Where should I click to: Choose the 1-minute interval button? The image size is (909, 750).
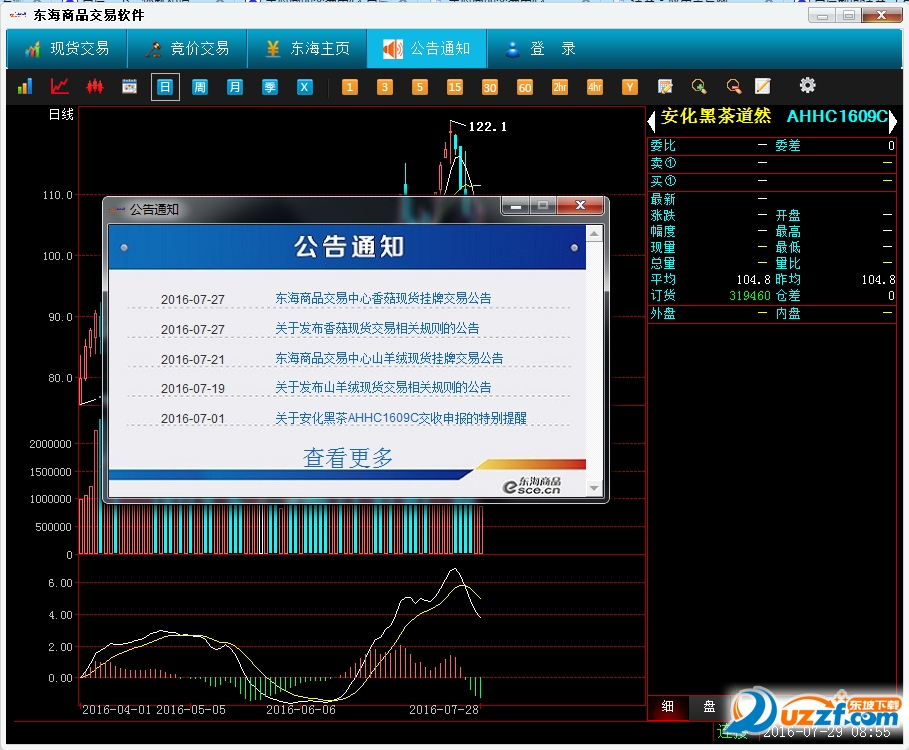350,87
